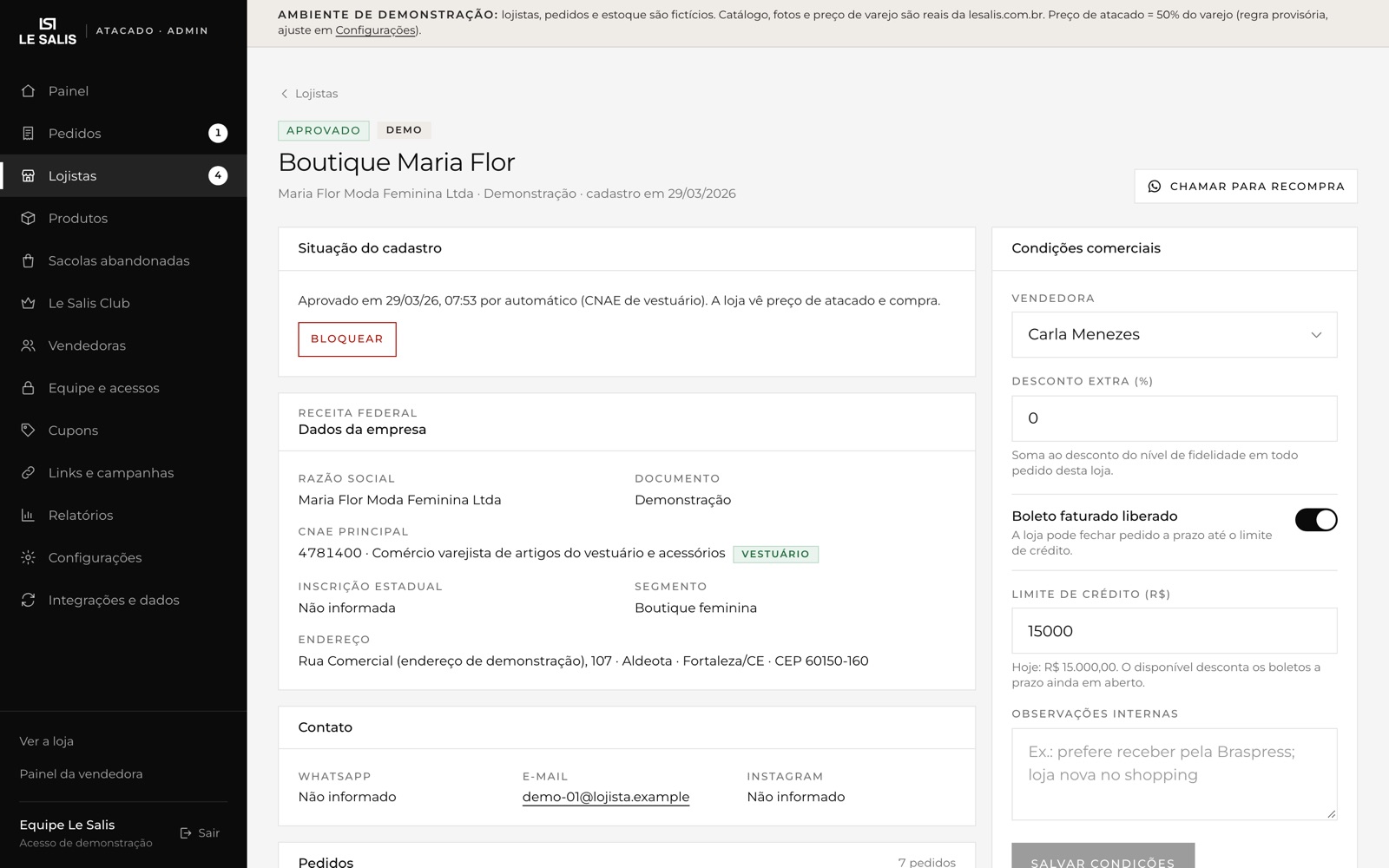Open Painel in the sidebar
Screen dimensions: 1389x868
[123, 91]
